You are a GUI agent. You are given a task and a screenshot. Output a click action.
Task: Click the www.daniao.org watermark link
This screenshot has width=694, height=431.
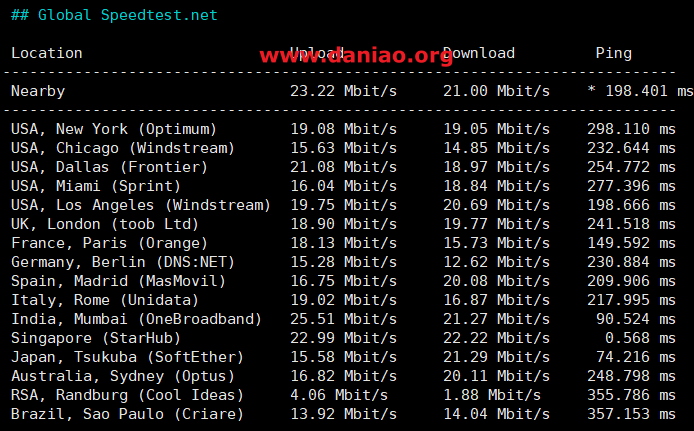(x=356, y=55)
